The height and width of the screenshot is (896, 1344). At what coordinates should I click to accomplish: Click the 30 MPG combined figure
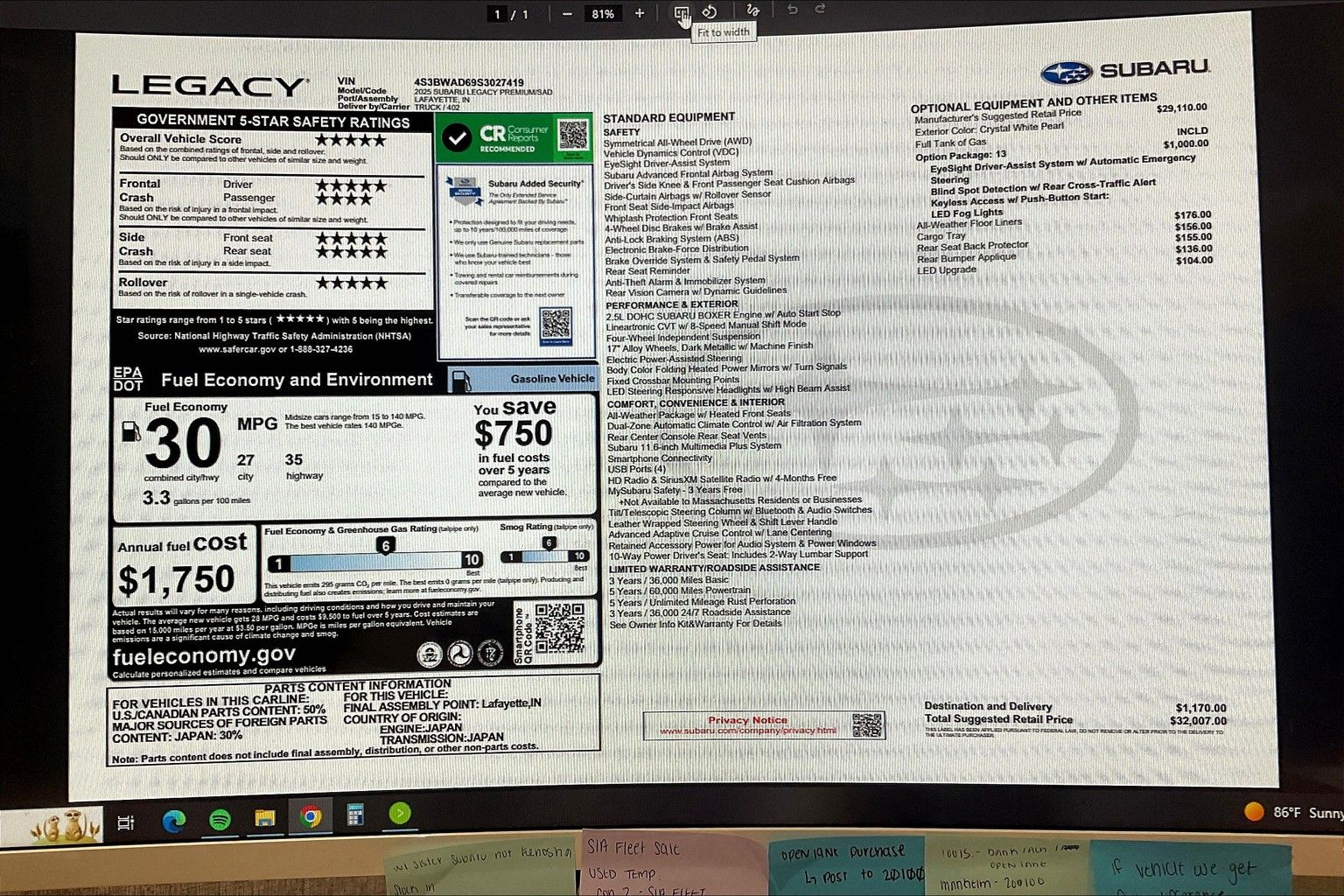(183, 444)
